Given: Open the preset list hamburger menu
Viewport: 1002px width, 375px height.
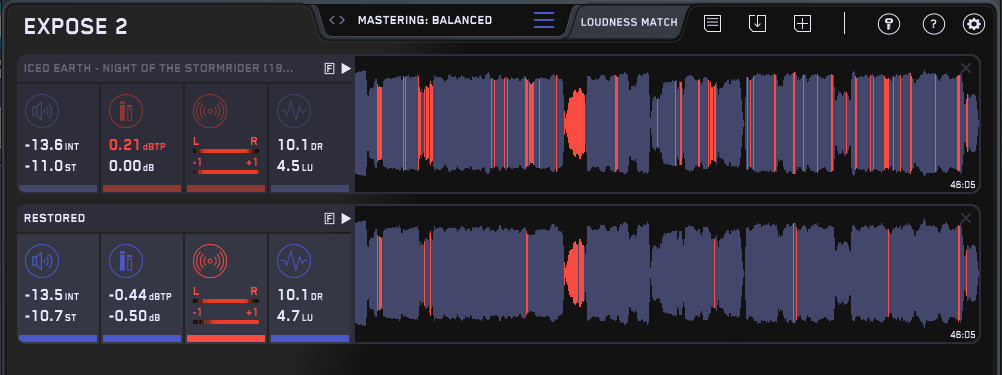Looking at the screenshot, I should [x=544, y=20].
